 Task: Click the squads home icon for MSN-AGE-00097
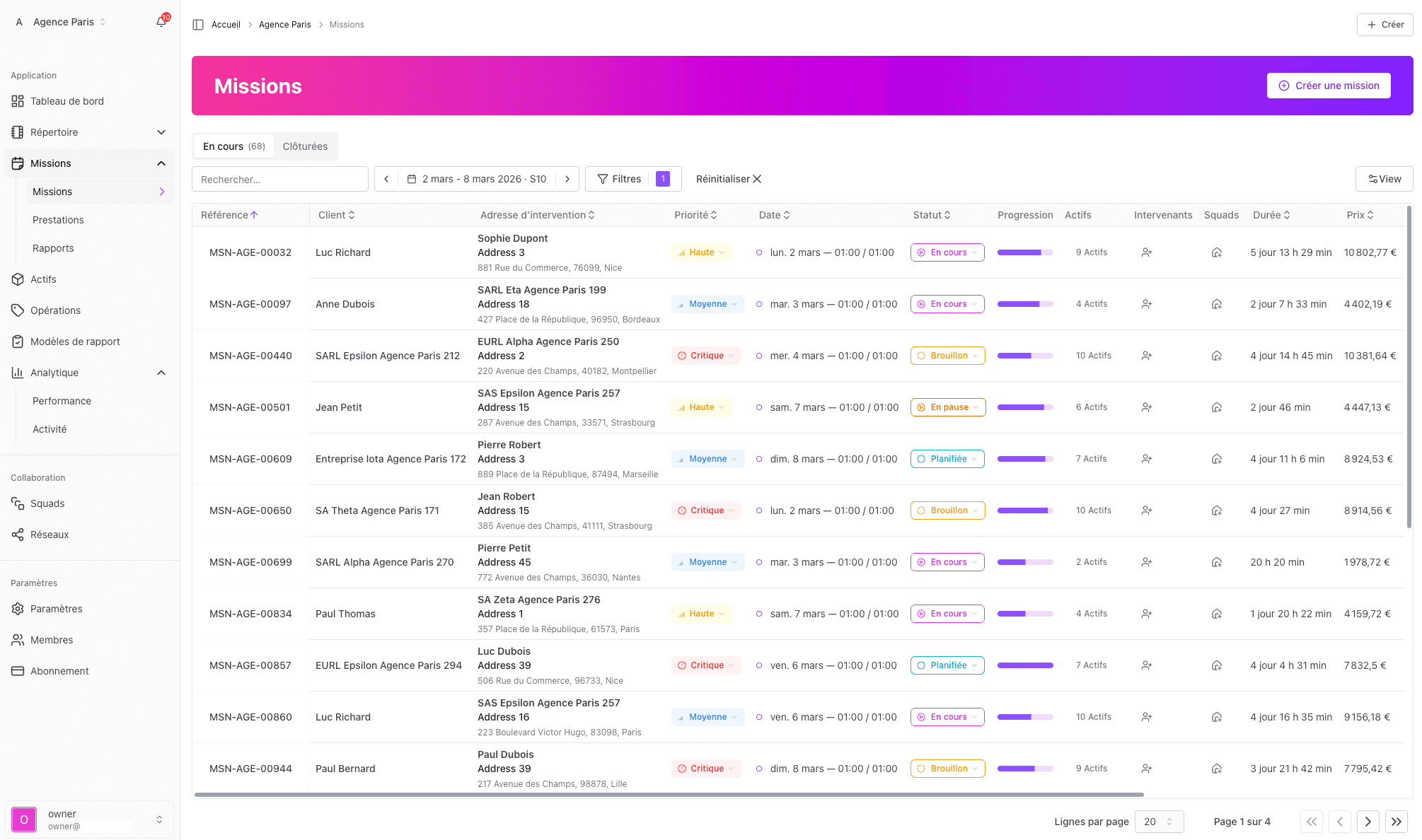1217,304
